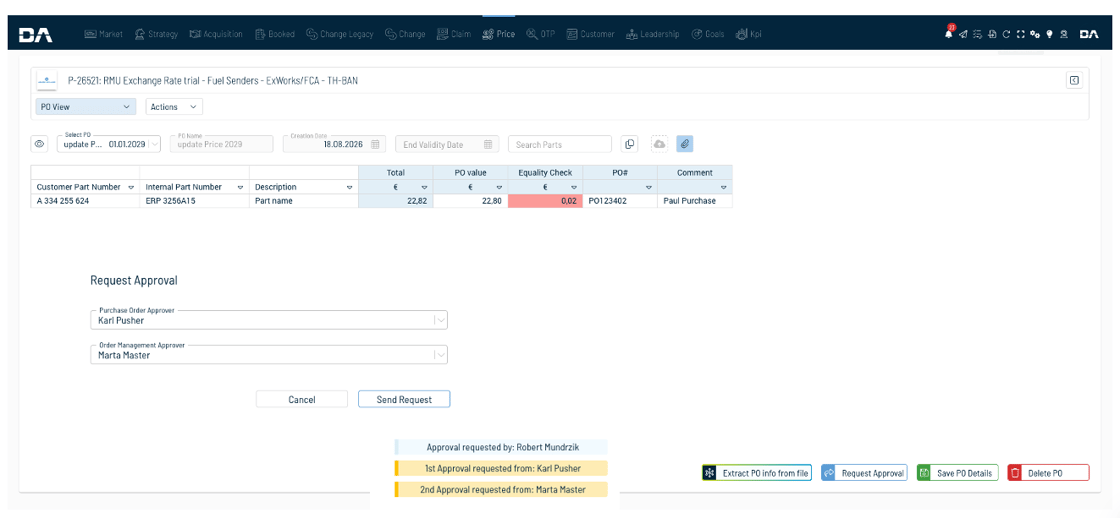This screenshot has width=1120, height=518.
Task: Open the Select PO dropdown
Action: click(x=109, y=144)
